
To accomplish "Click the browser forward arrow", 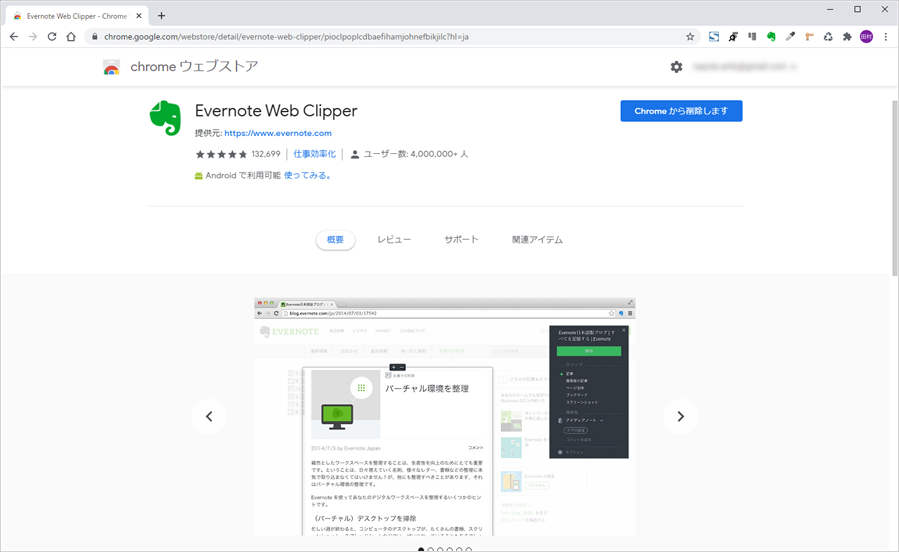I will 33,37.
